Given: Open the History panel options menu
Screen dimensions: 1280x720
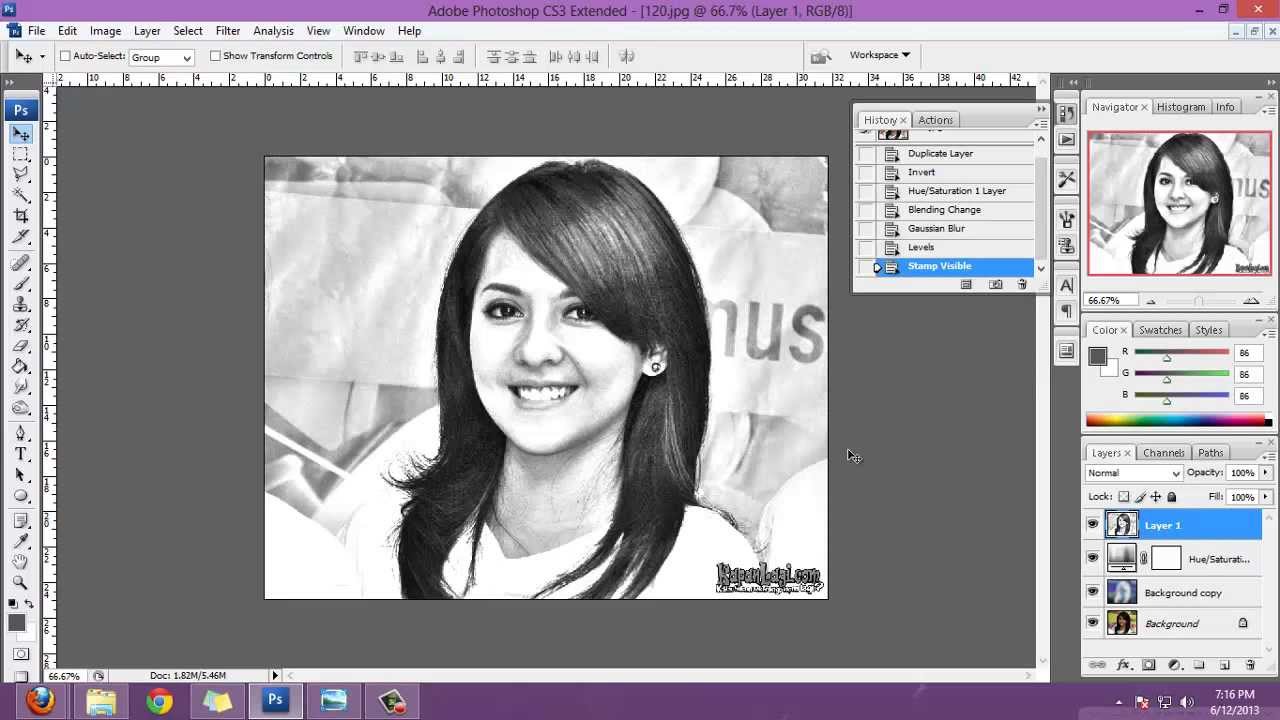Looking at the screenshot, I should pyautogui.click(x=1042, y=124).
